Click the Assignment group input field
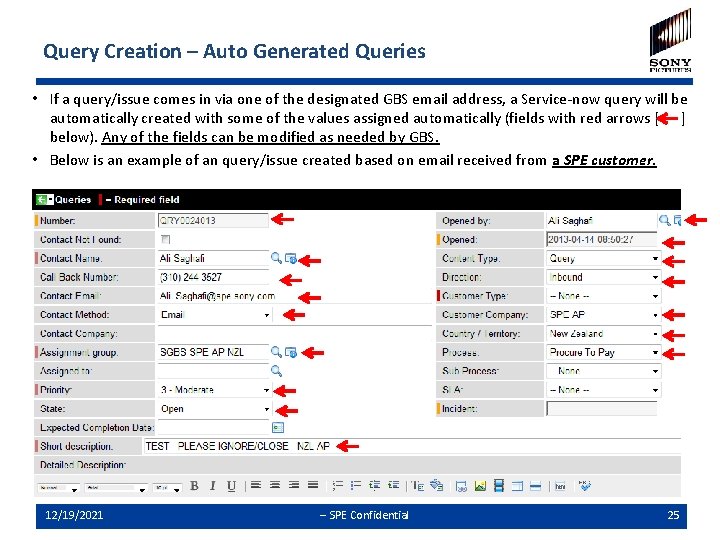720x540 pixels. click(213, 352)
